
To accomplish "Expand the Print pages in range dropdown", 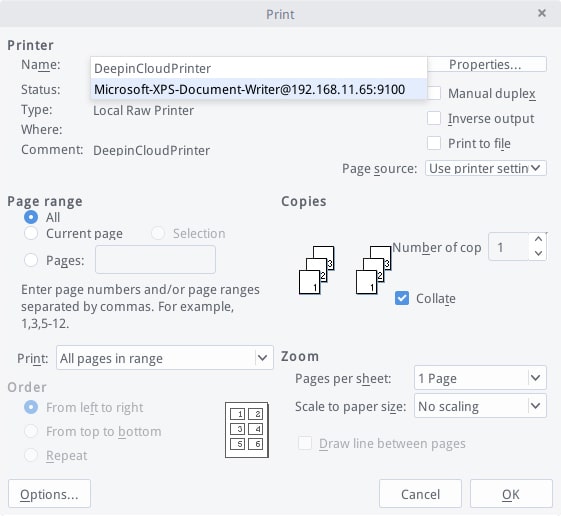I will pyautogui.click(x=165, y=357).
